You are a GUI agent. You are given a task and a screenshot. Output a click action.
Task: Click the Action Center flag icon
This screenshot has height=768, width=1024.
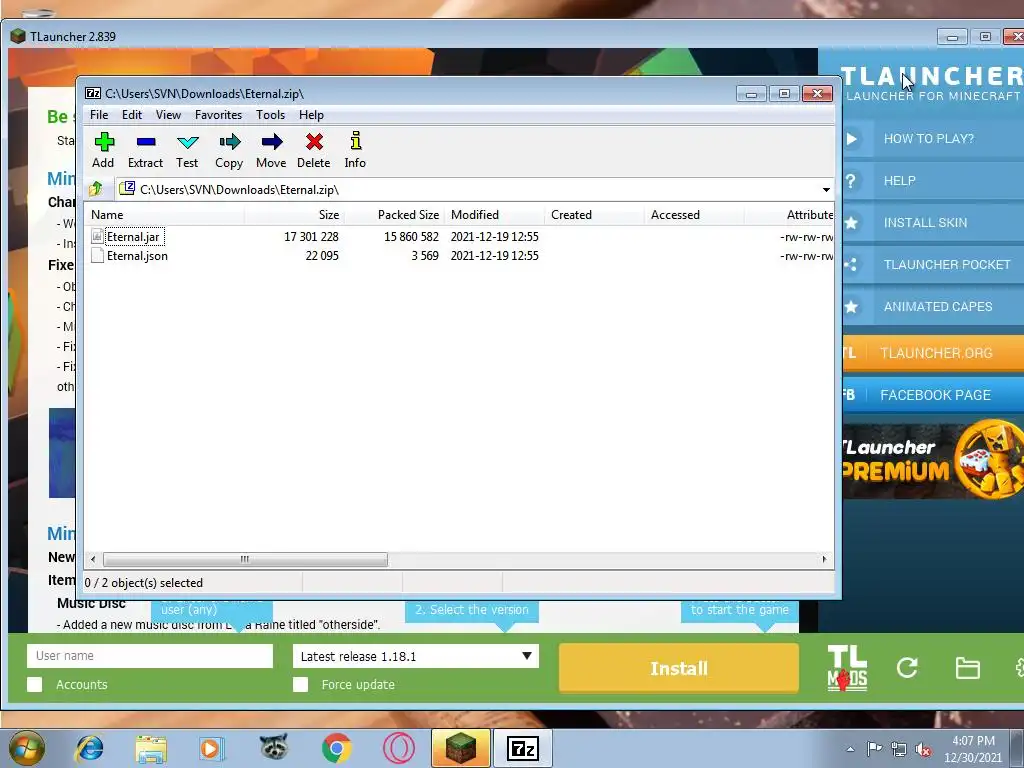pos(874,748)
